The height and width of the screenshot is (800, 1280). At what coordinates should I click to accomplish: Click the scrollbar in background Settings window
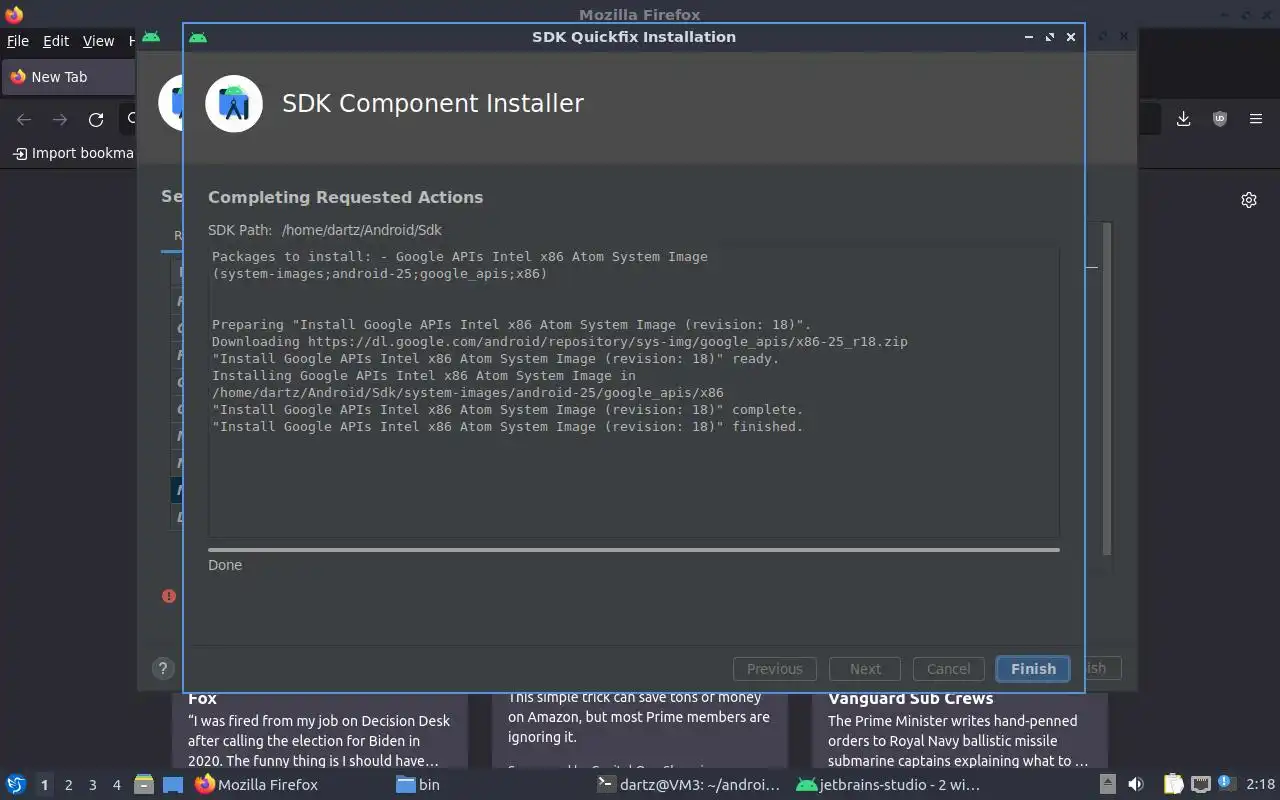(x=1107, y=390)
